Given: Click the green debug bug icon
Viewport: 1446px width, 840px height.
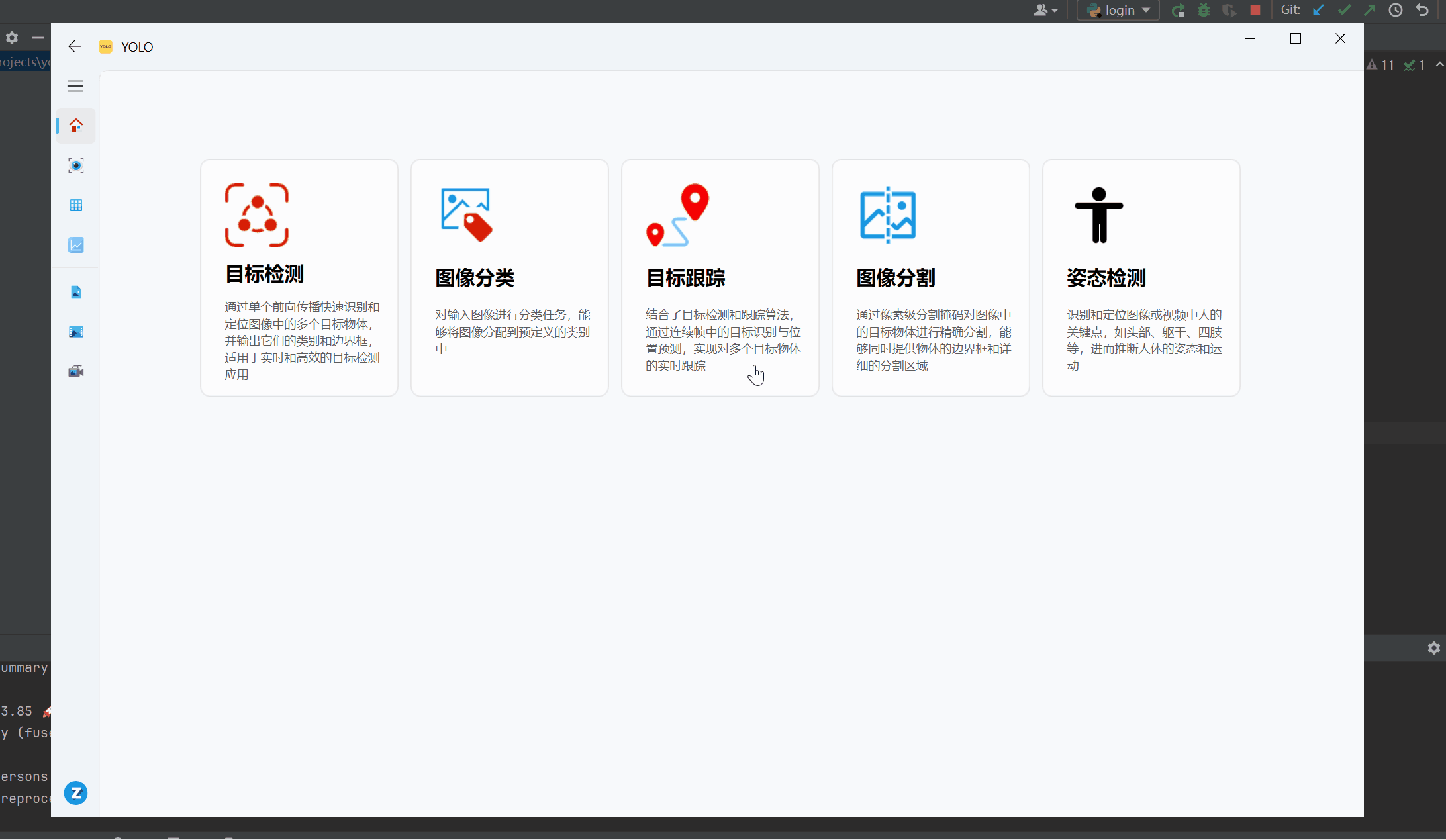Looking at the screenshot, I should [x=1204, y=10].
